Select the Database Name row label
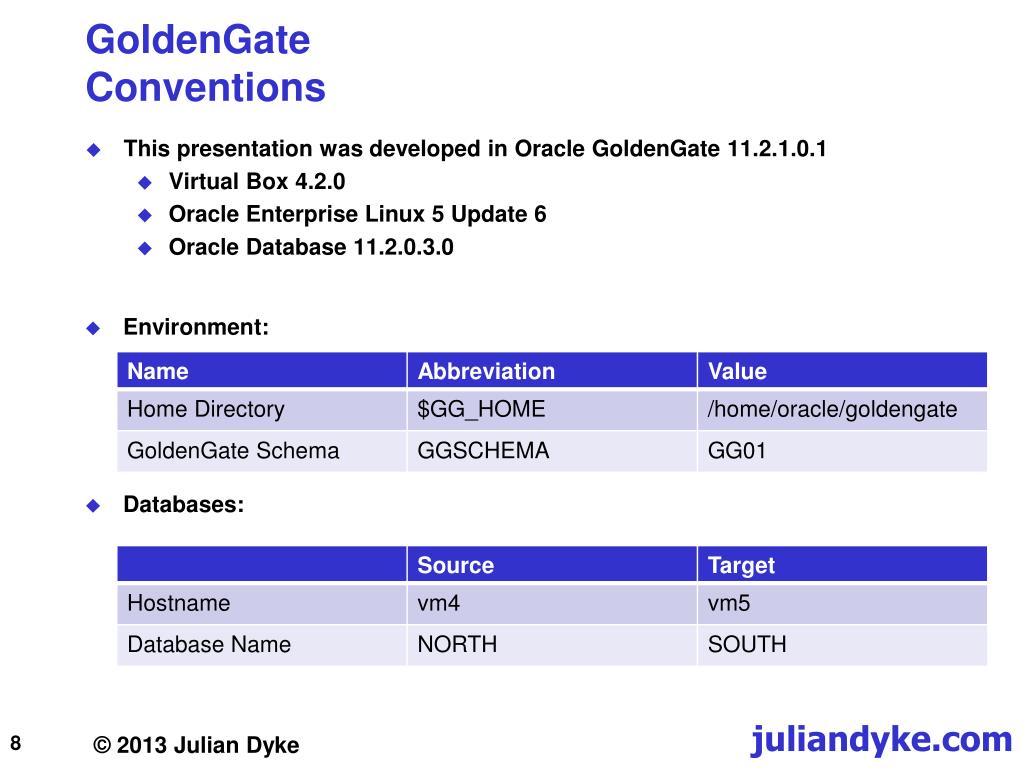Viewport: 1024px width, 768px height. pos(262,645)
